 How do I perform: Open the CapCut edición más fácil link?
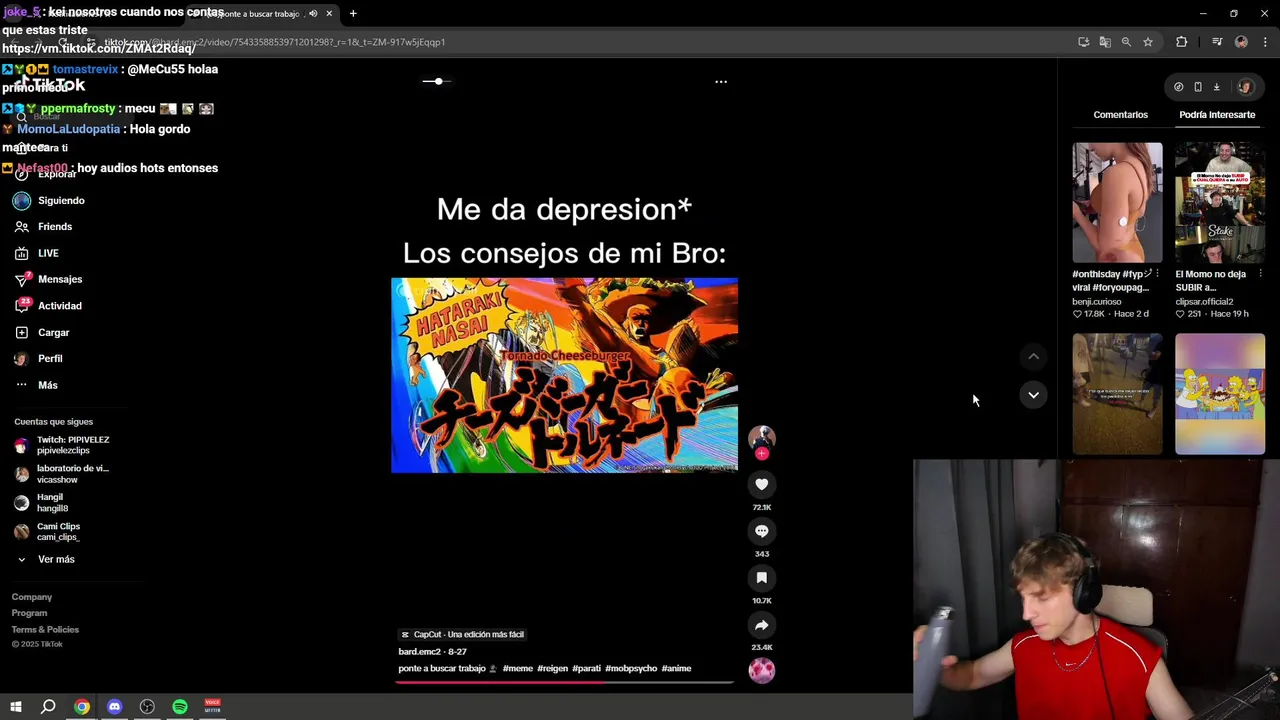[462, 635]
